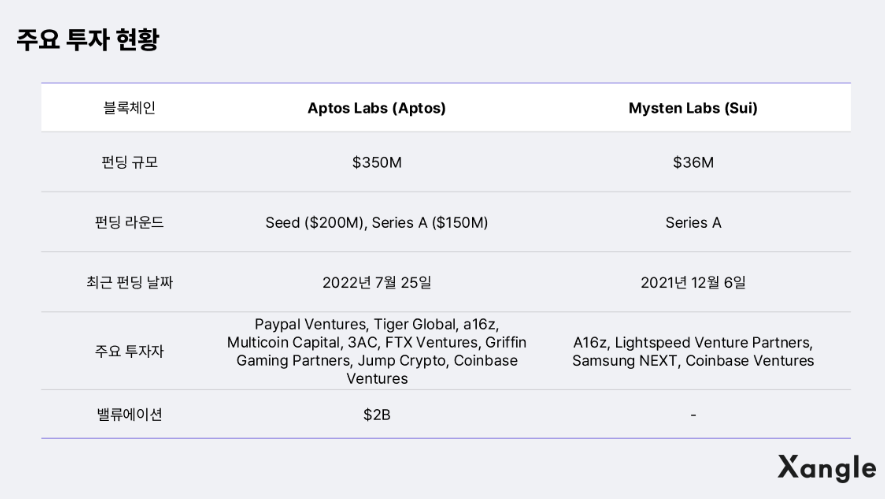The width and height of the screenshot is (885, 499).
Task: Click the $36M funding amount
Action: tap(692, 162)
